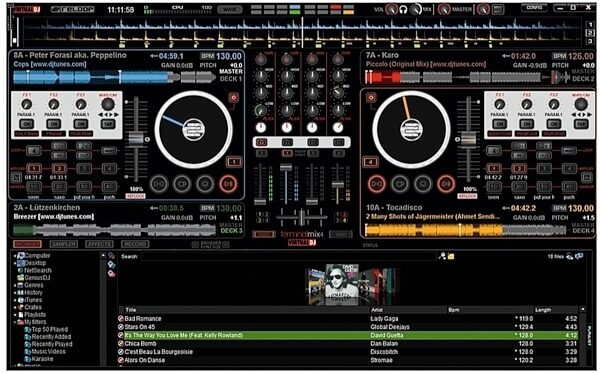
Task: Click the vinyl mode icon above right jog wheel
Action: pos(370,98)
